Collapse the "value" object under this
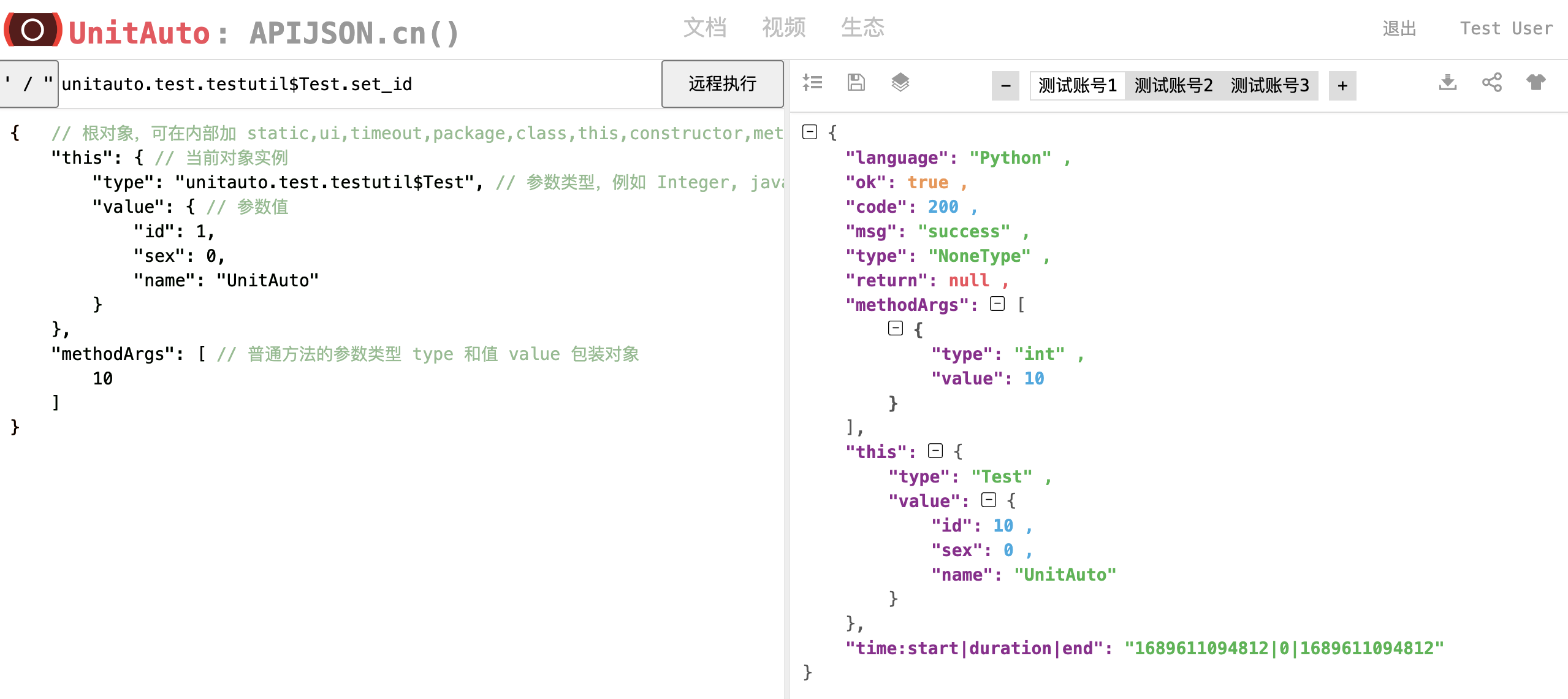1568x699 pixels. (989, 500)
